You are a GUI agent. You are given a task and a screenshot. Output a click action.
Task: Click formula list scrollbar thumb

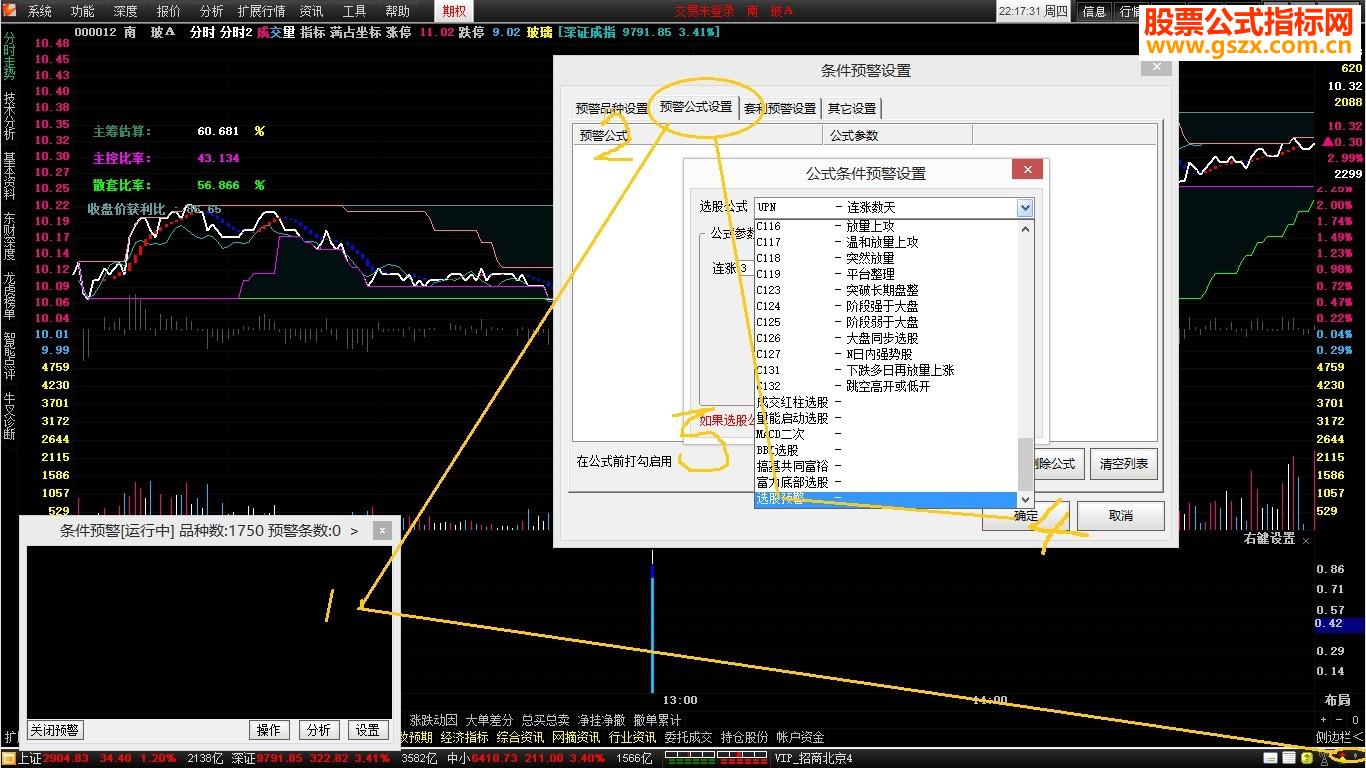pos(1024,463)
